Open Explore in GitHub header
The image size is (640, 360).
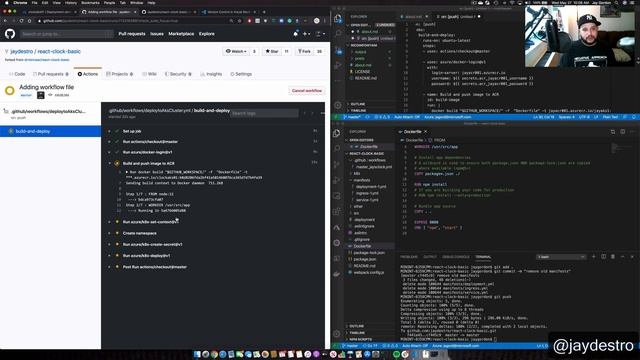(x=207, y=34)
